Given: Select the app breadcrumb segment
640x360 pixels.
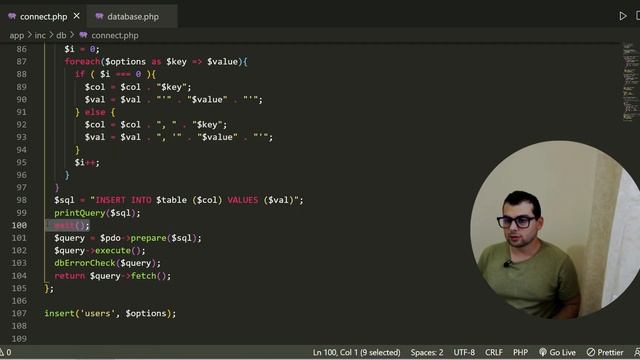Looking at the screenshot, I should (16, 36).
